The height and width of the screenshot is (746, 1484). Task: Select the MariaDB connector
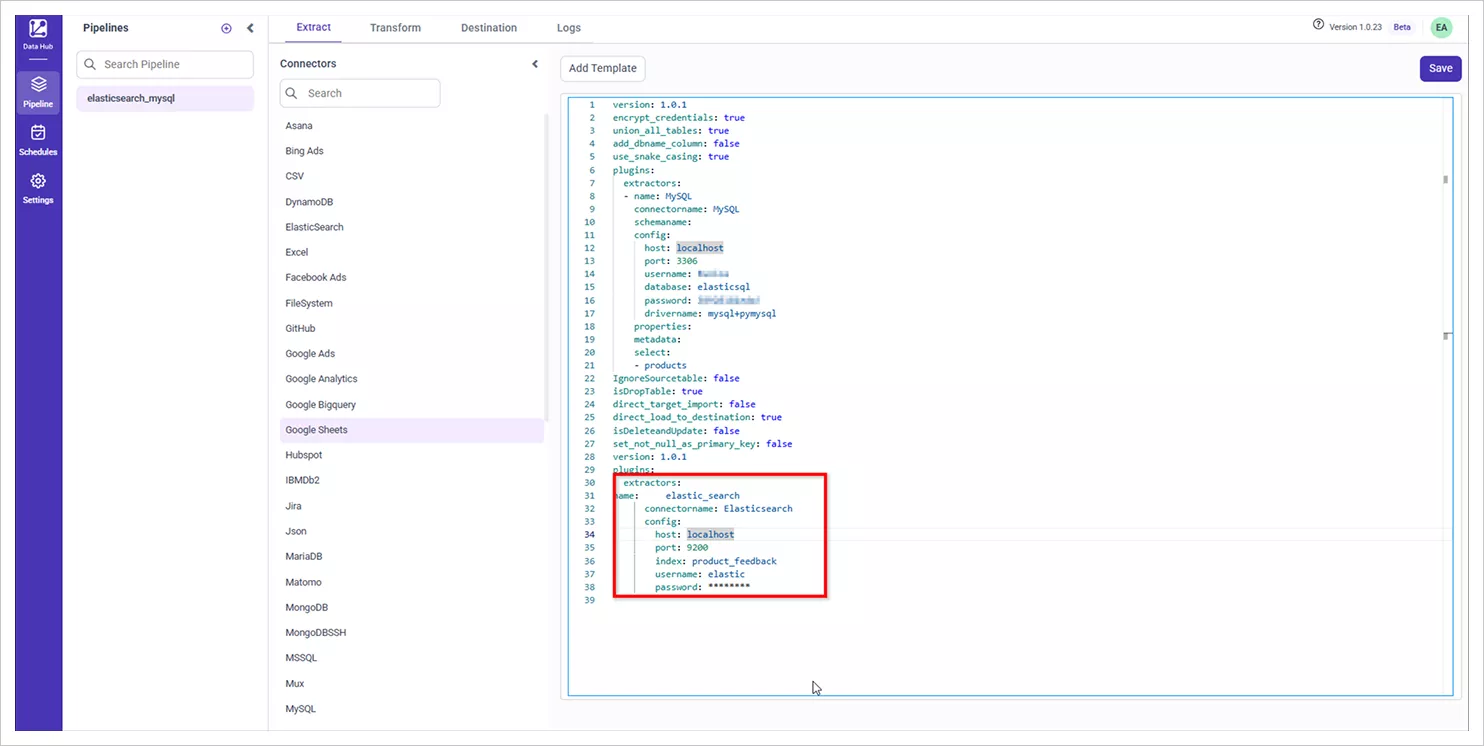click(412, 556)
